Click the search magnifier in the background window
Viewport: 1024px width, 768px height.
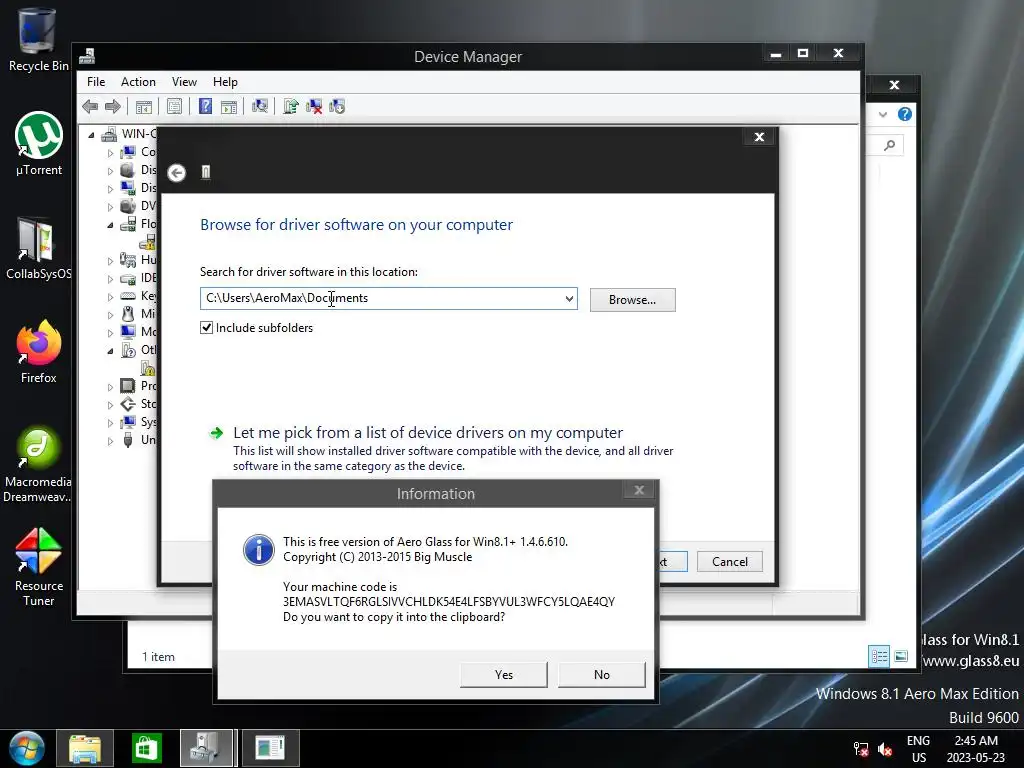tap(889, 145)
